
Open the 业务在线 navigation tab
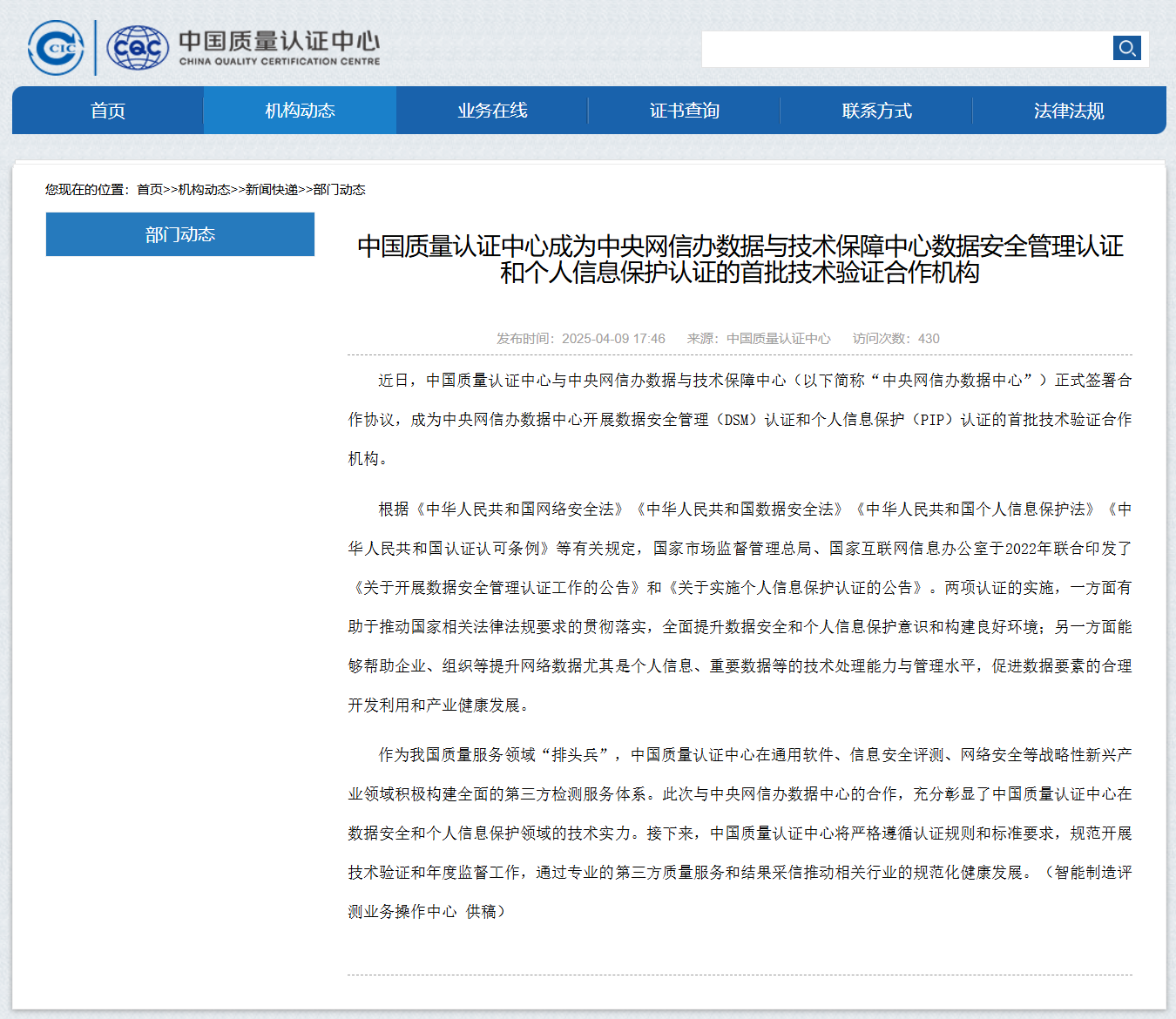click(492, 111)
